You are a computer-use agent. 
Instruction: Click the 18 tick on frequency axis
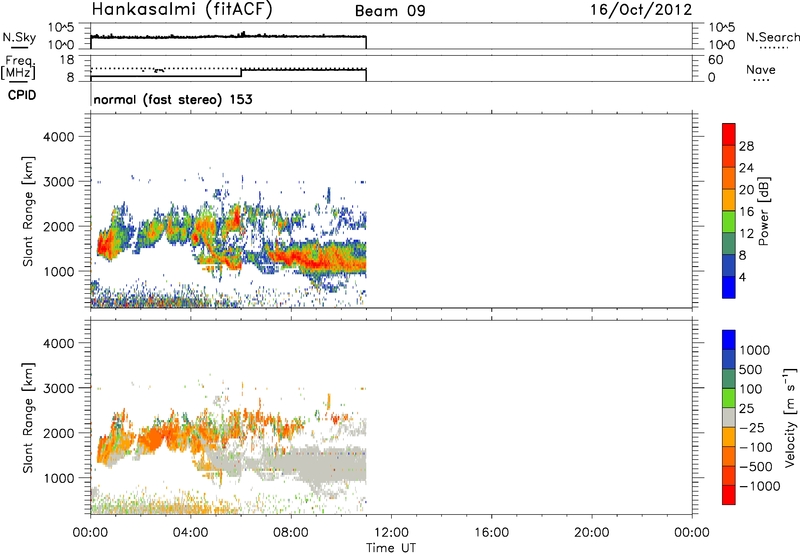coord(67,60)
